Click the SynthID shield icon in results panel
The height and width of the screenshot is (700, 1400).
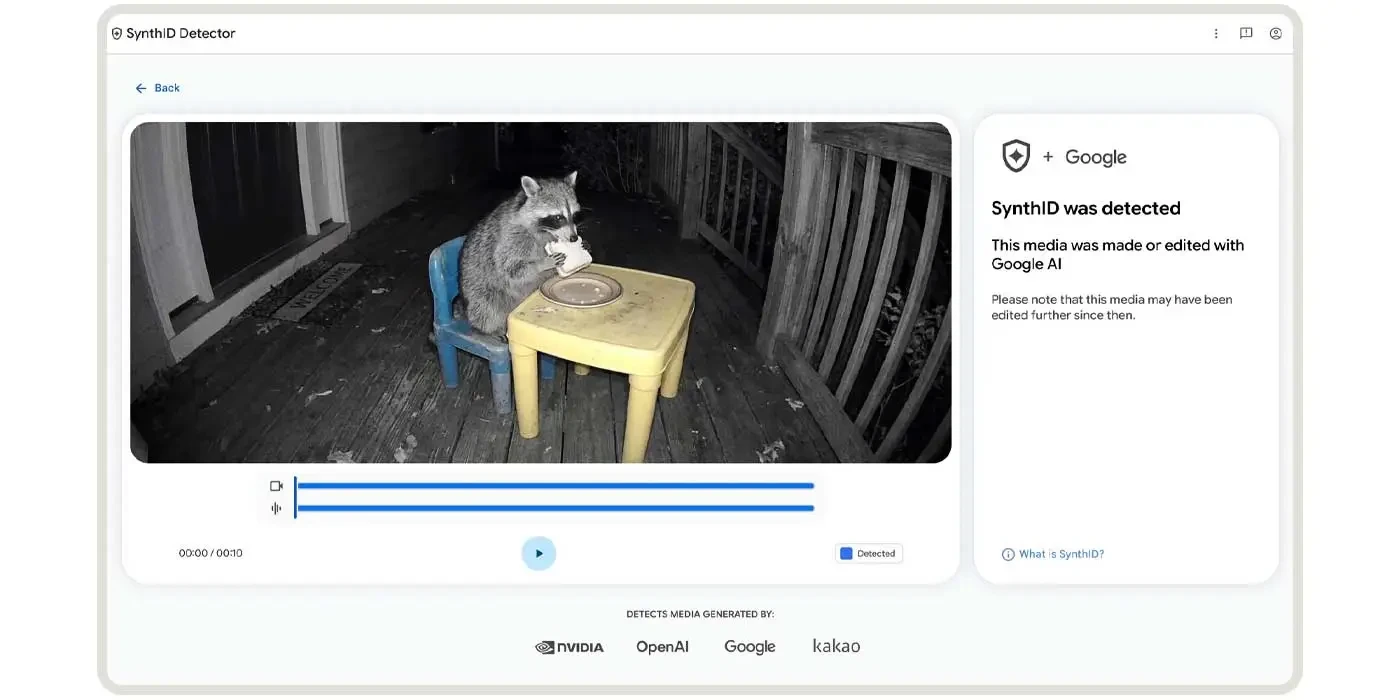click(1016, 156)
